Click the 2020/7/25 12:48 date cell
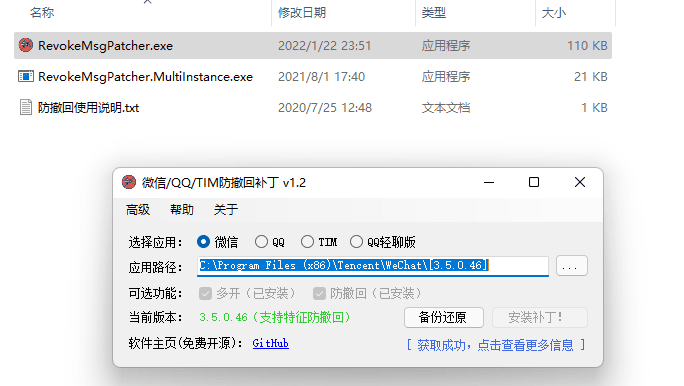684x386 pixels. (325, 108)
